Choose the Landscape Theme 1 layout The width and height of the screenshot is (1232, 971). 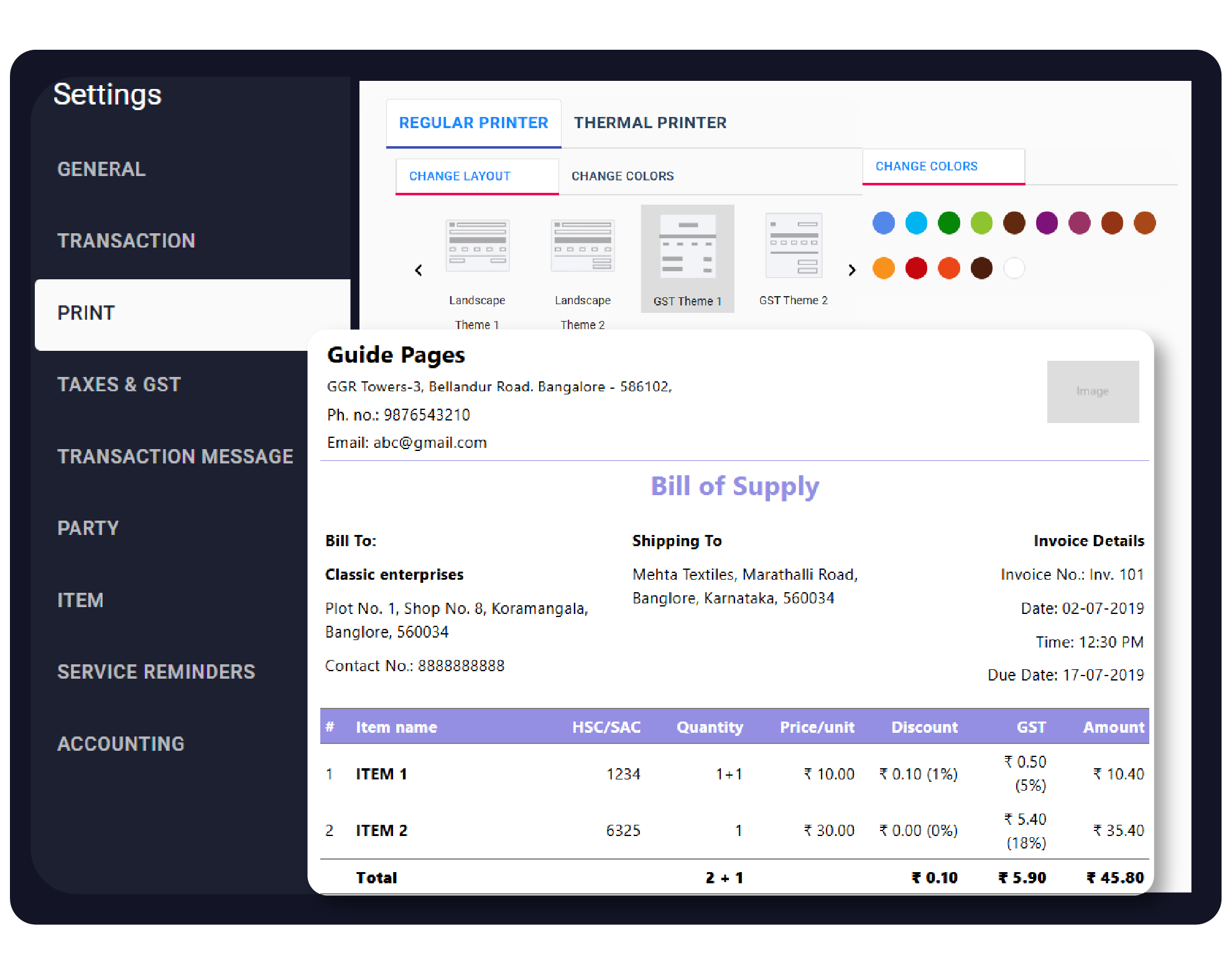(x=476, y=246)
